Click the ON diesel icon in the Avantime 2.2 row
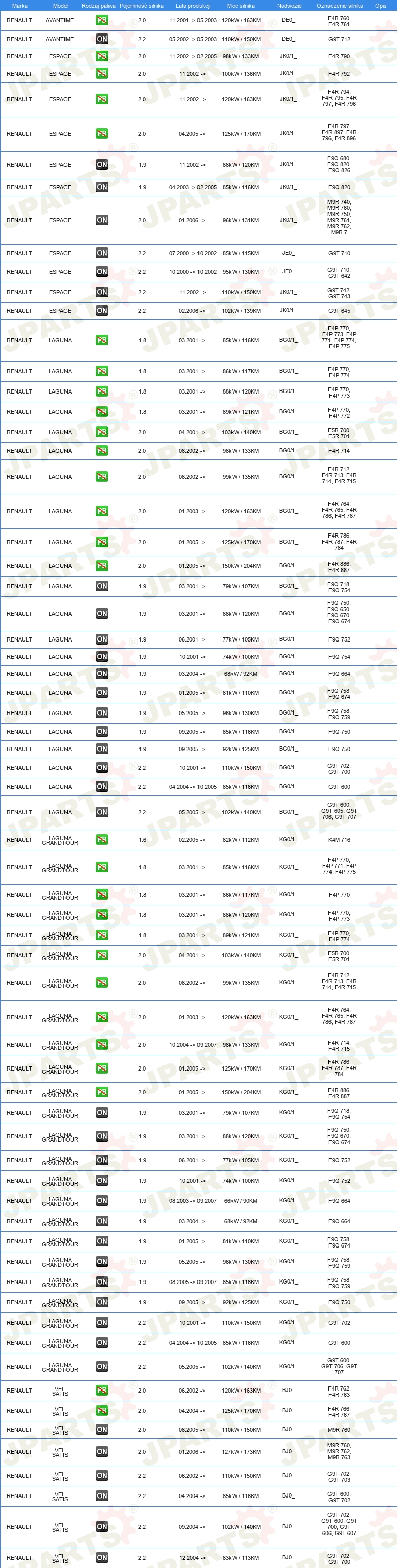Viewport: 397px width, 1568px height. click(102, 39)
